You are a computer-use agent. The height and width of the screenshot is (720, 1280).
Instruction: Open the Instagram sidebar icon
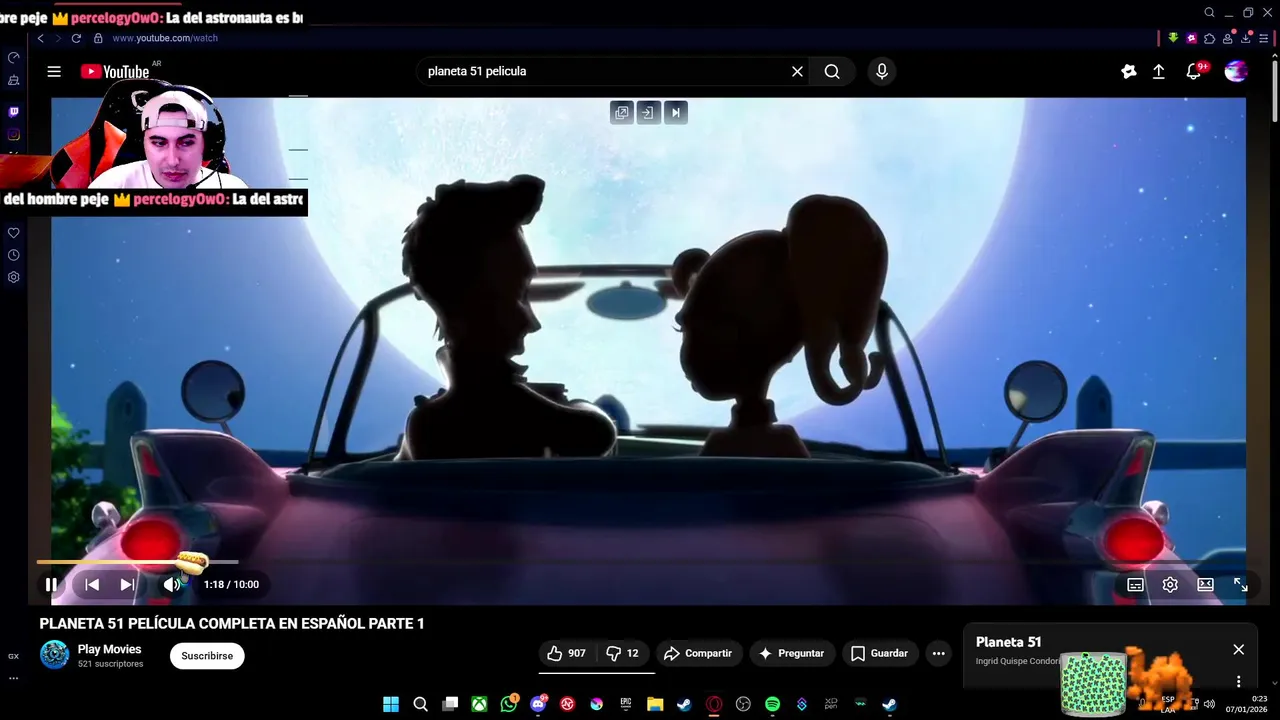tap(13, 134)
